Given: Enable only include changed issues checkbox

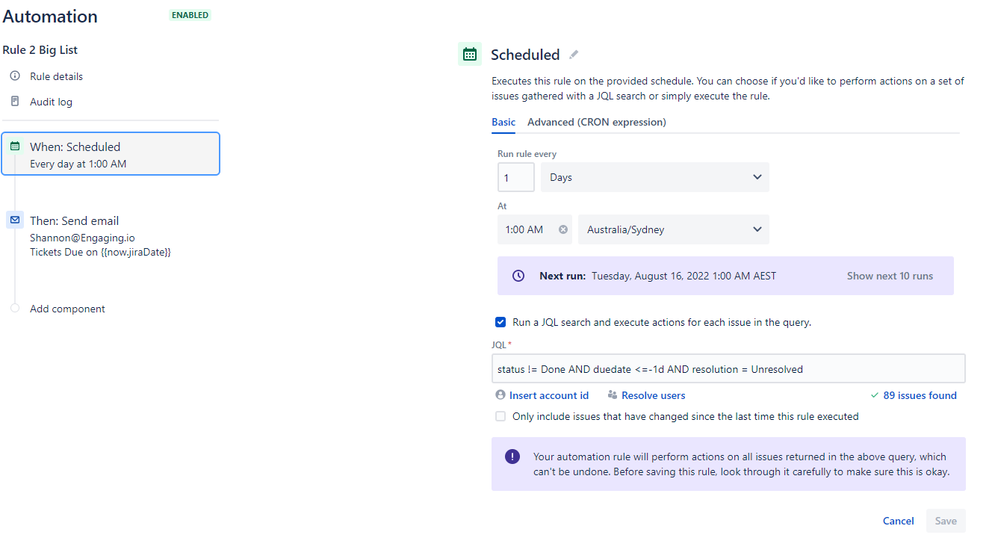Looking at the screenshot, I should coord(500,416).
